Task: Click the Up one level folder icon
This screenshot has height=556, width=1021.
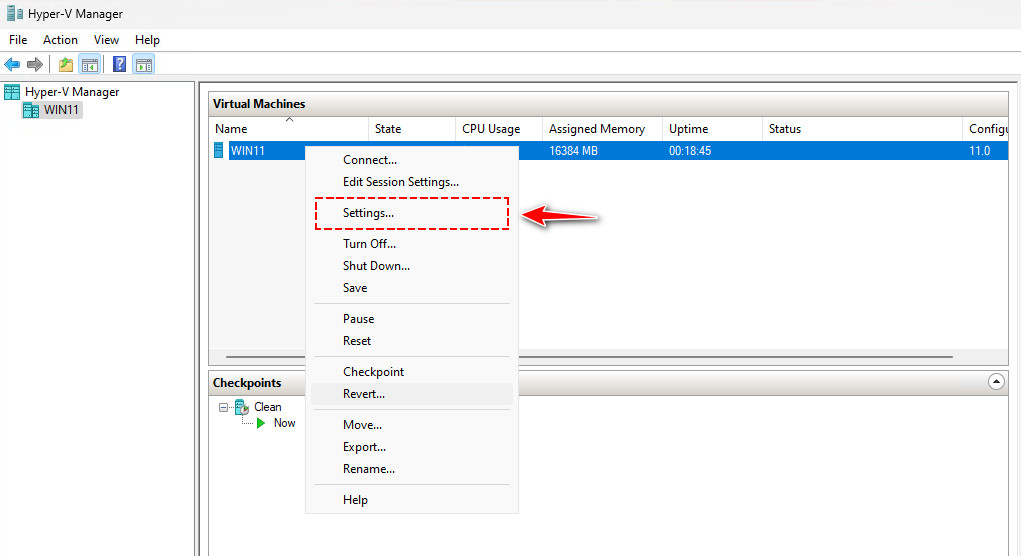Action: (x=66, y=64)
